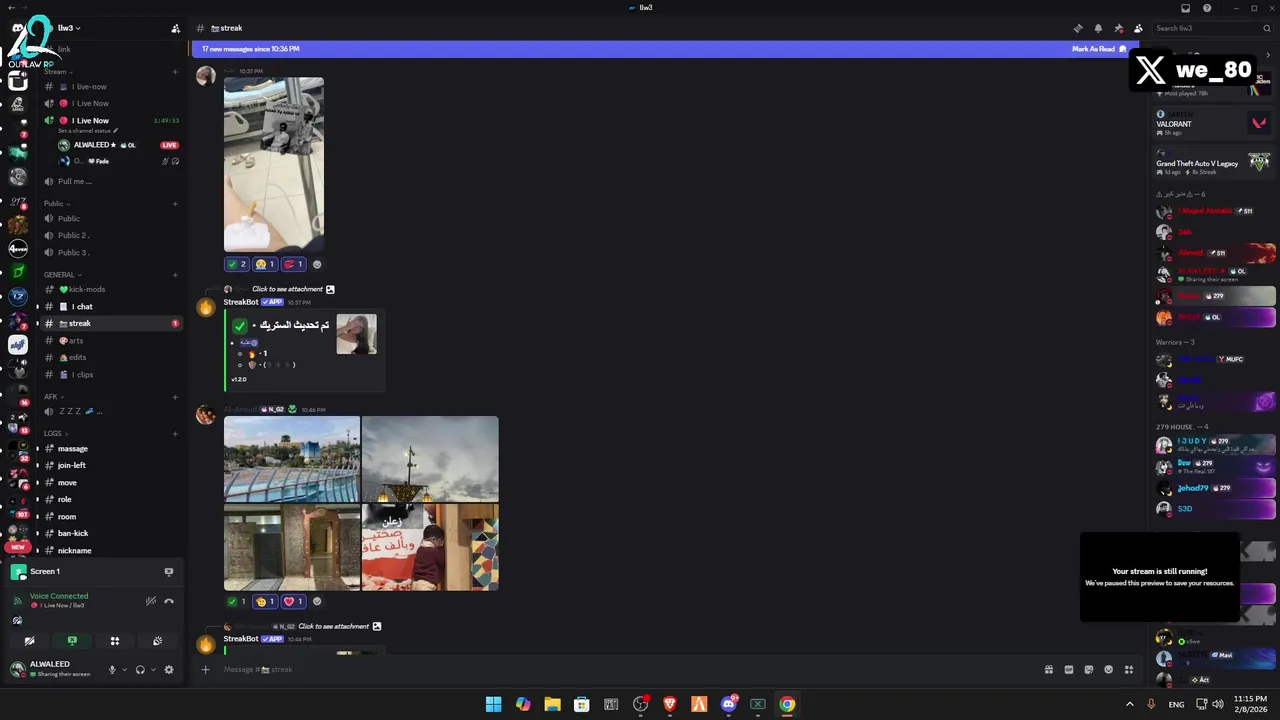Viewport: 1280px width, 720px height.
Task: Open the apps launcher in message bar
Action: pyautogui.click(x=1129, y=669)
